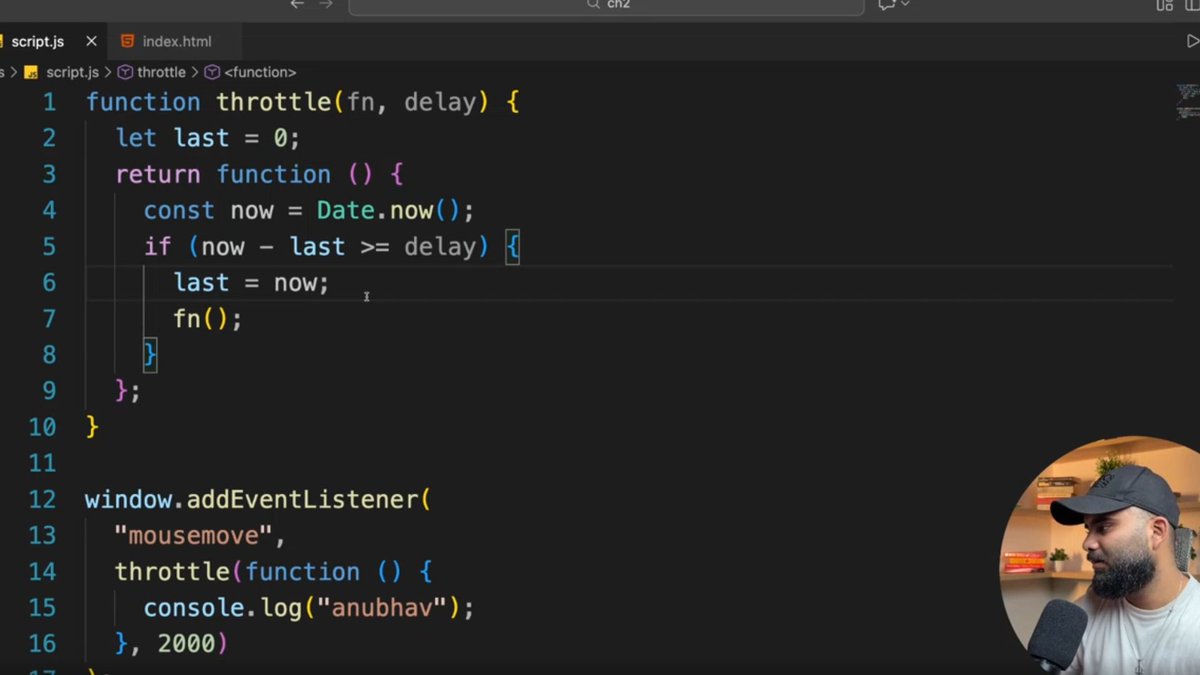
Task: Click line number 6 in the gutter
Action: [49, 282]
